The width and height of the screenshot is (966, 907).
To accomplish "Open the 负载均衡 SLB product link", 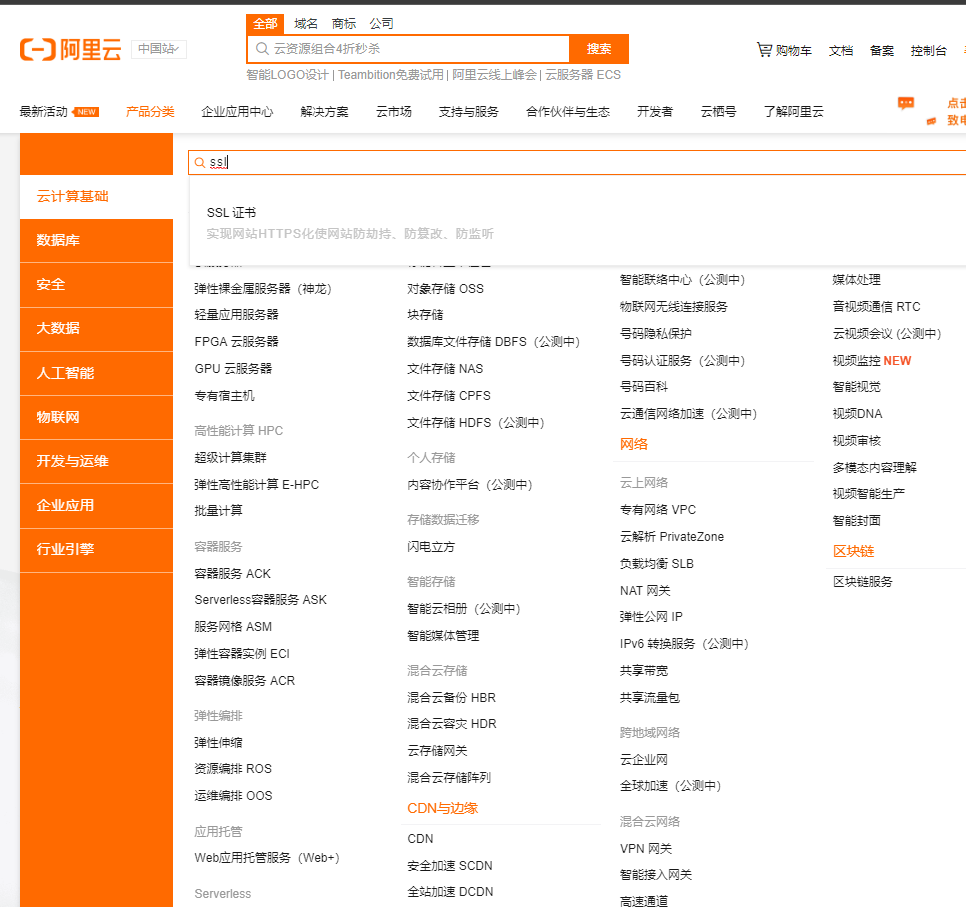I will [656, 564].
